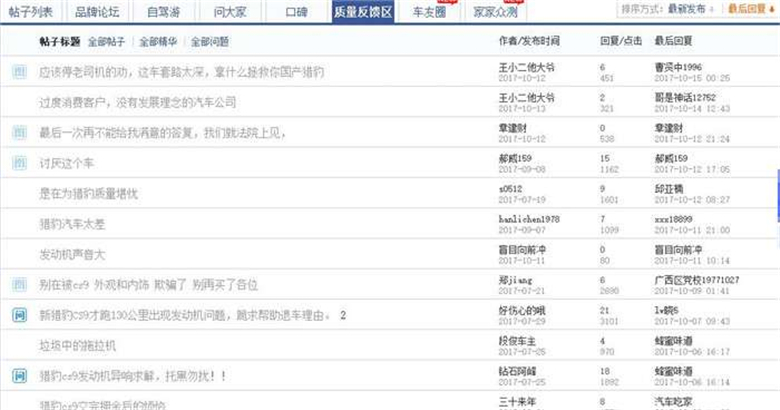Click the question icon beside '猎豹cs9发动机异响求解' post

point(19,376)
